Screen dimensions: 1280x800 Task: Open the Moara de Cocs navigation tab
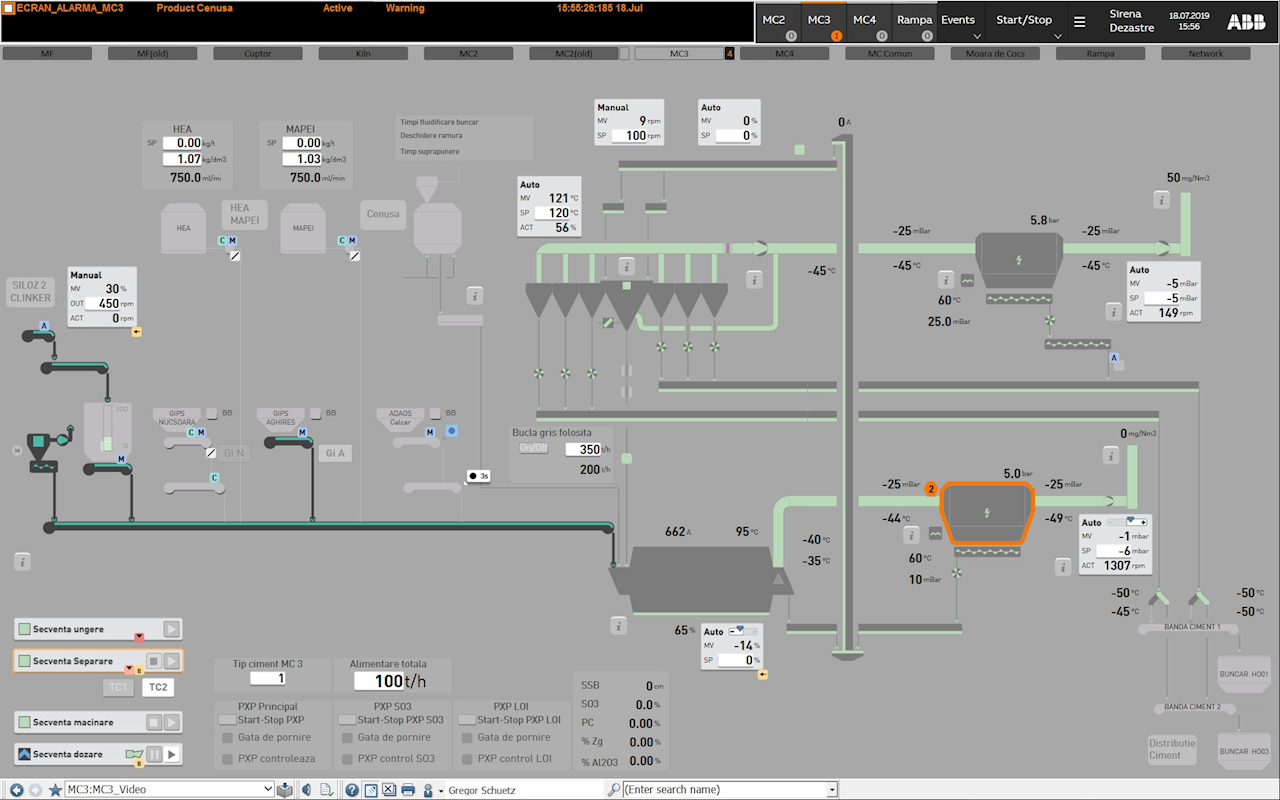[995, 54]
